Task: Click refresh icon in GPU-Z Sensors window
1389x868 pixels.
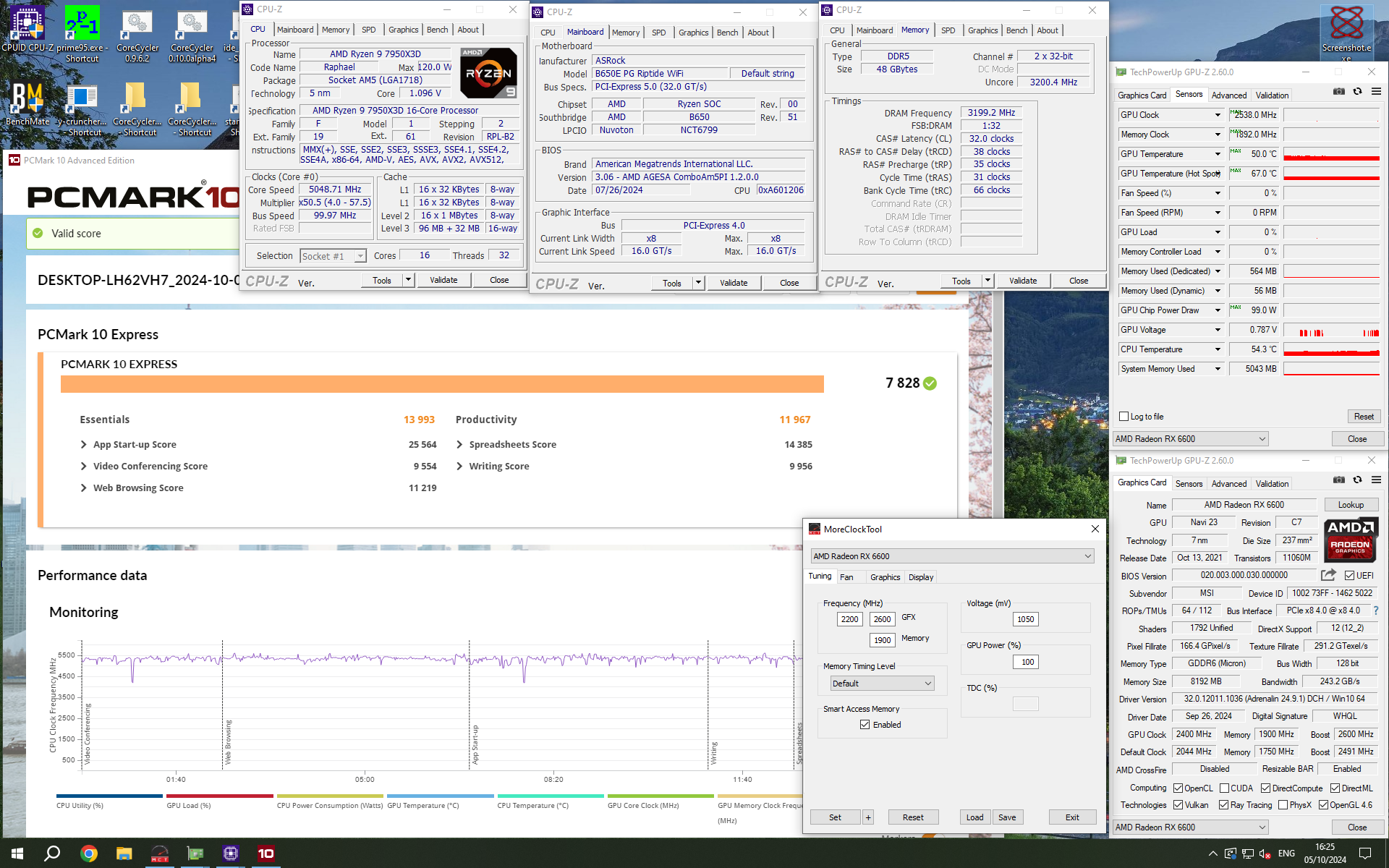Action: (1357, 92)
